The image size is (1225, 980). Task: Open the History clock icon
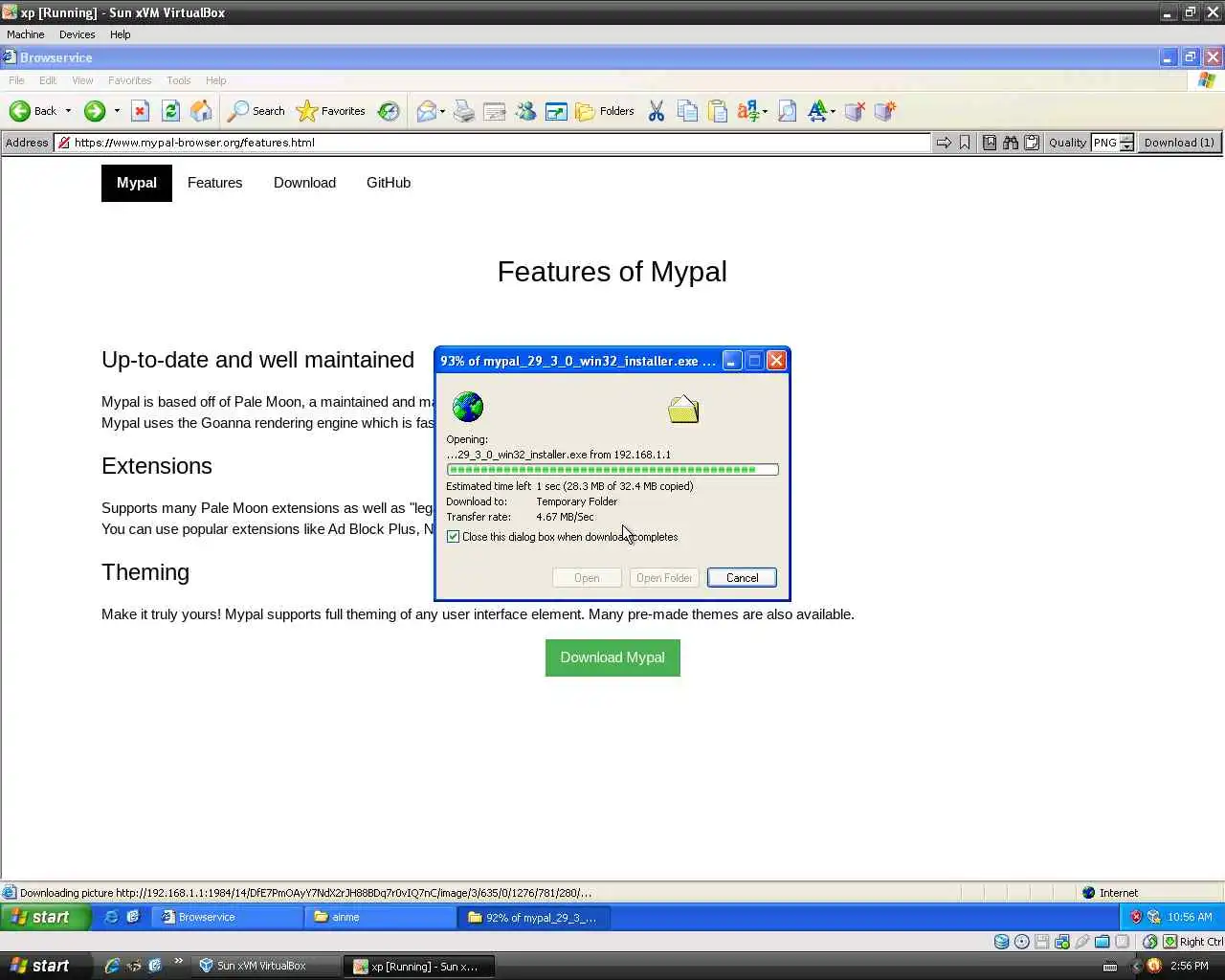[388, 111]
